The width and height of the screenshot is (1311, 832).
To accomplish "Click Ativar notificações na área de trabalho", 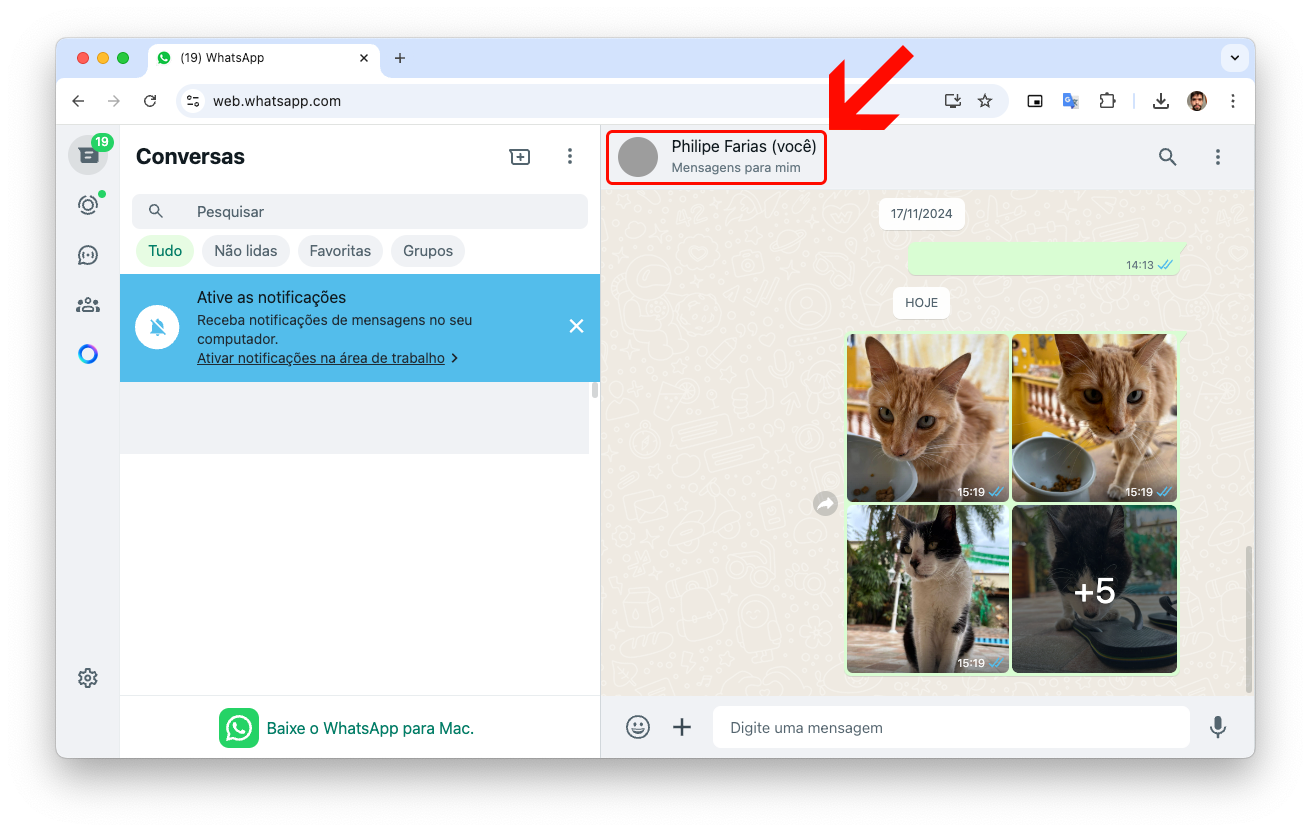I will [321, 358].
